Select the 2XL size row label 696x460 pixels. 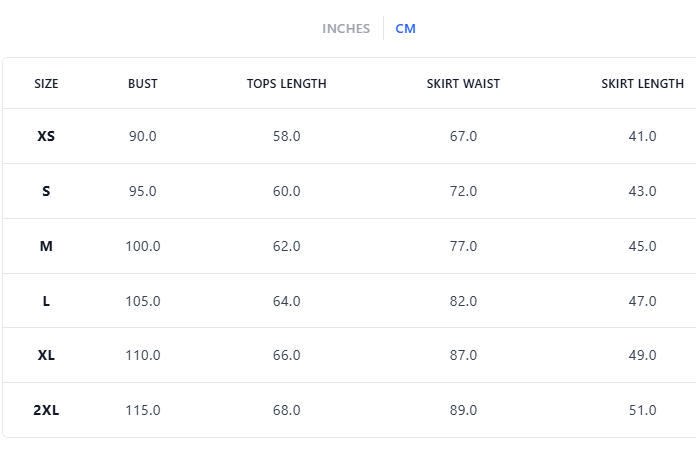click(x=46, y=410)
